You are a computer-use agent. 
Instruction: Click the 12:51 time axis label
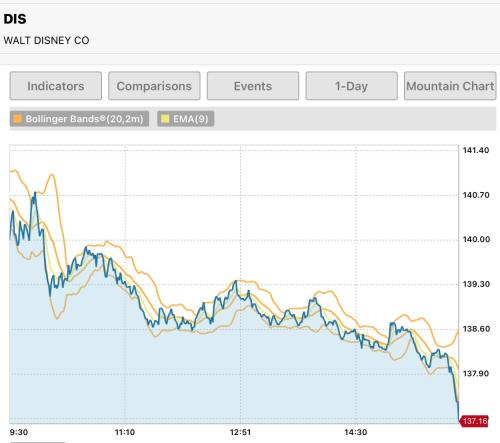pyautogui.click(x=240, y=432)
